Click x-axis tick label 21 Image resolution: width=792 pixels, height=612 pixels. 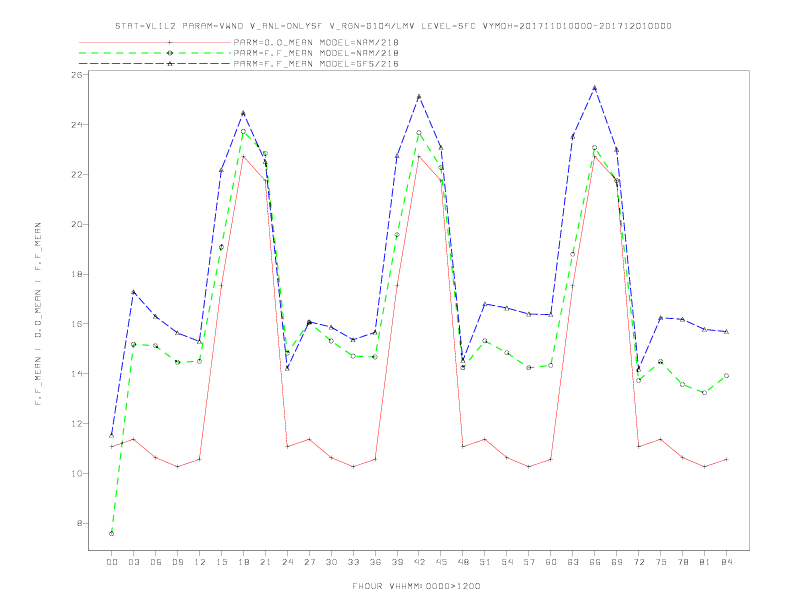(265, 562)
